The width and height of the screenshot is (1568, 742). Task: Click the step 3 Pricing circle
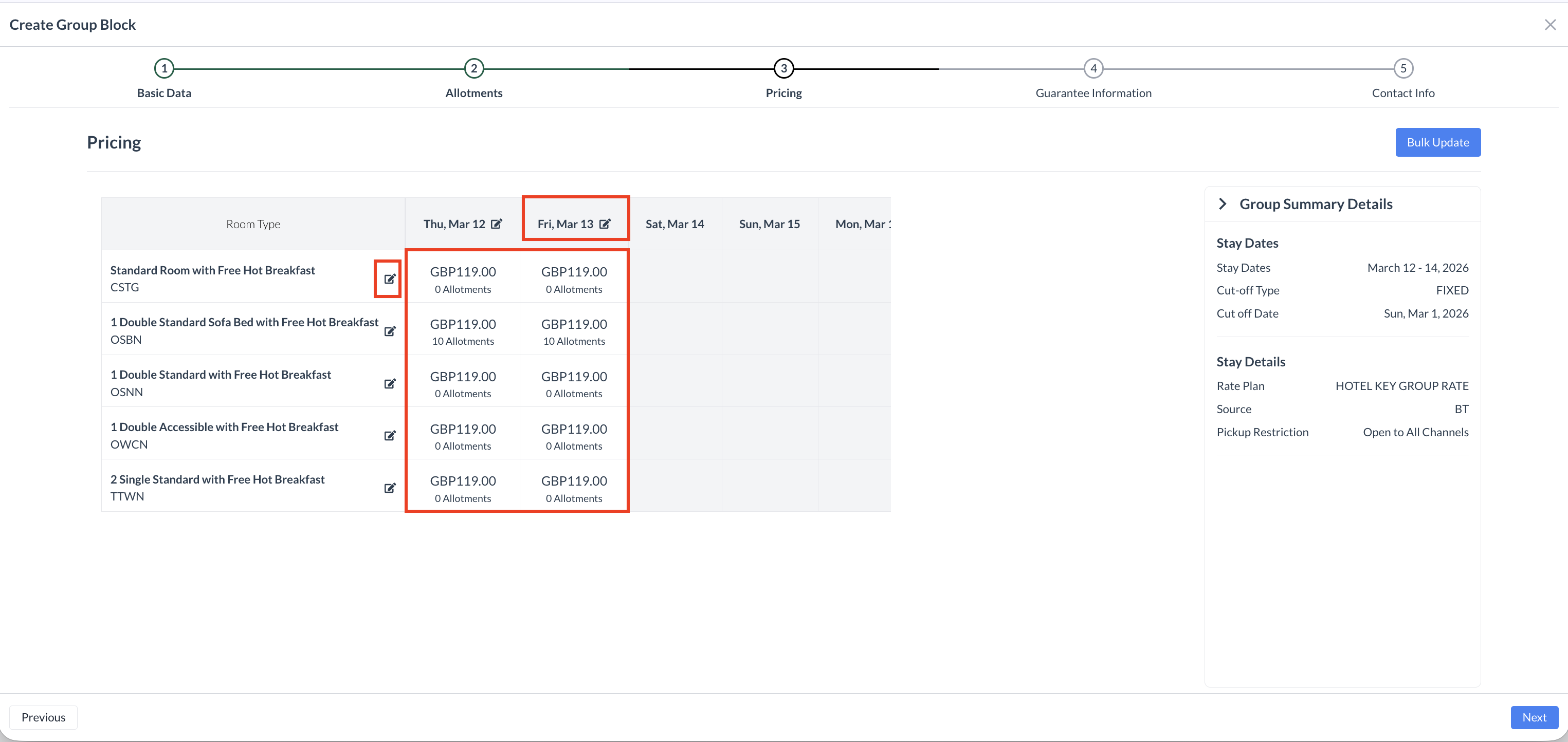click(783, 69)
